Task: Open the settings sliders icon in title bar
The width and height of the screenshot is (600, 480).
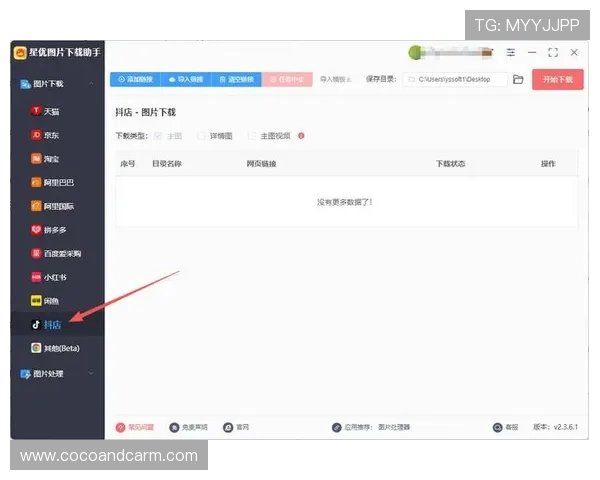Action: pyautogui.click(x=511, y=52)
